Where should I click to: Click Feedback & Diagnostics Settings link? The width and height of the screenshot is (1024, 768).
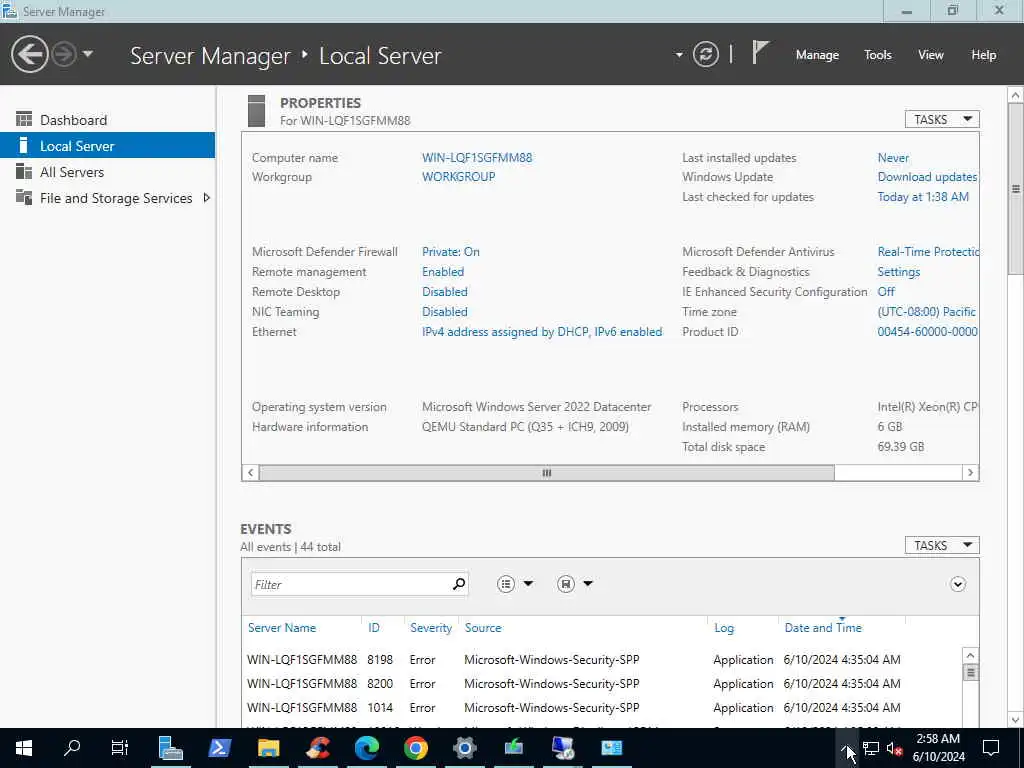point(899,272)
